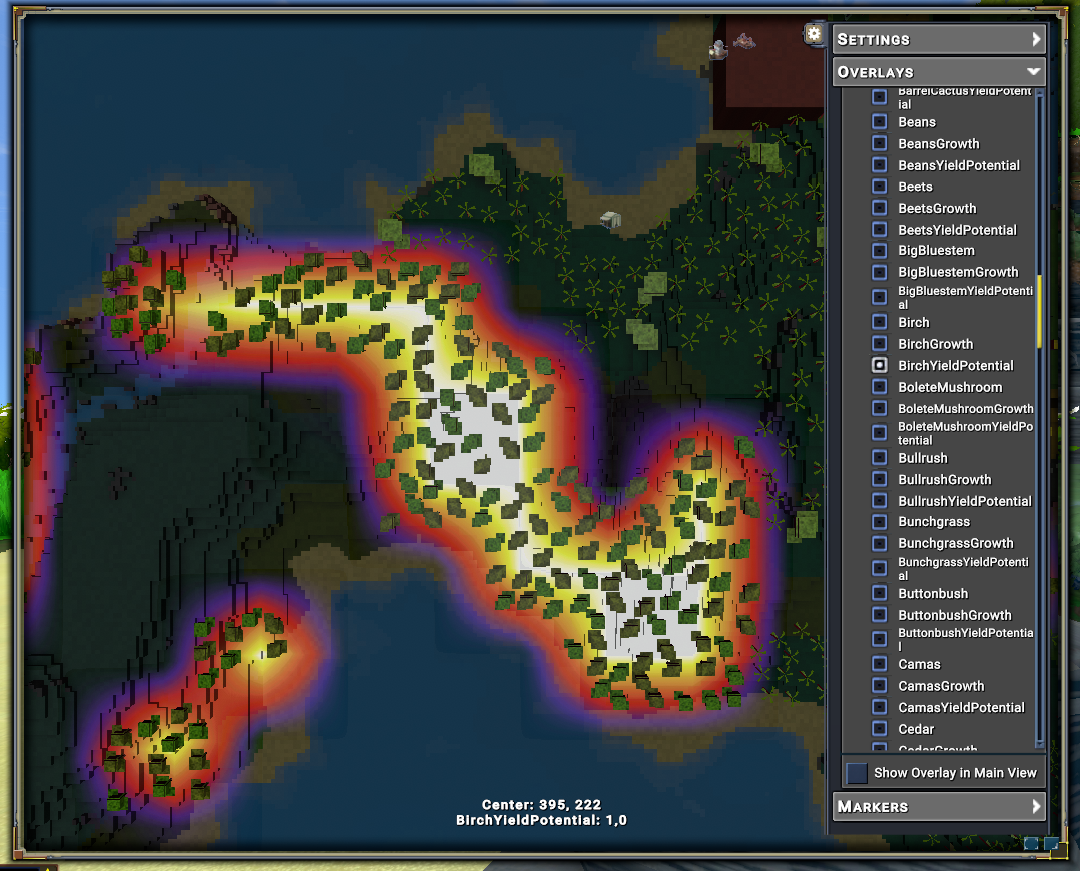Select BullrushGrowth overlay radio button
1080x871 pixels.
[x=880, y=479]
